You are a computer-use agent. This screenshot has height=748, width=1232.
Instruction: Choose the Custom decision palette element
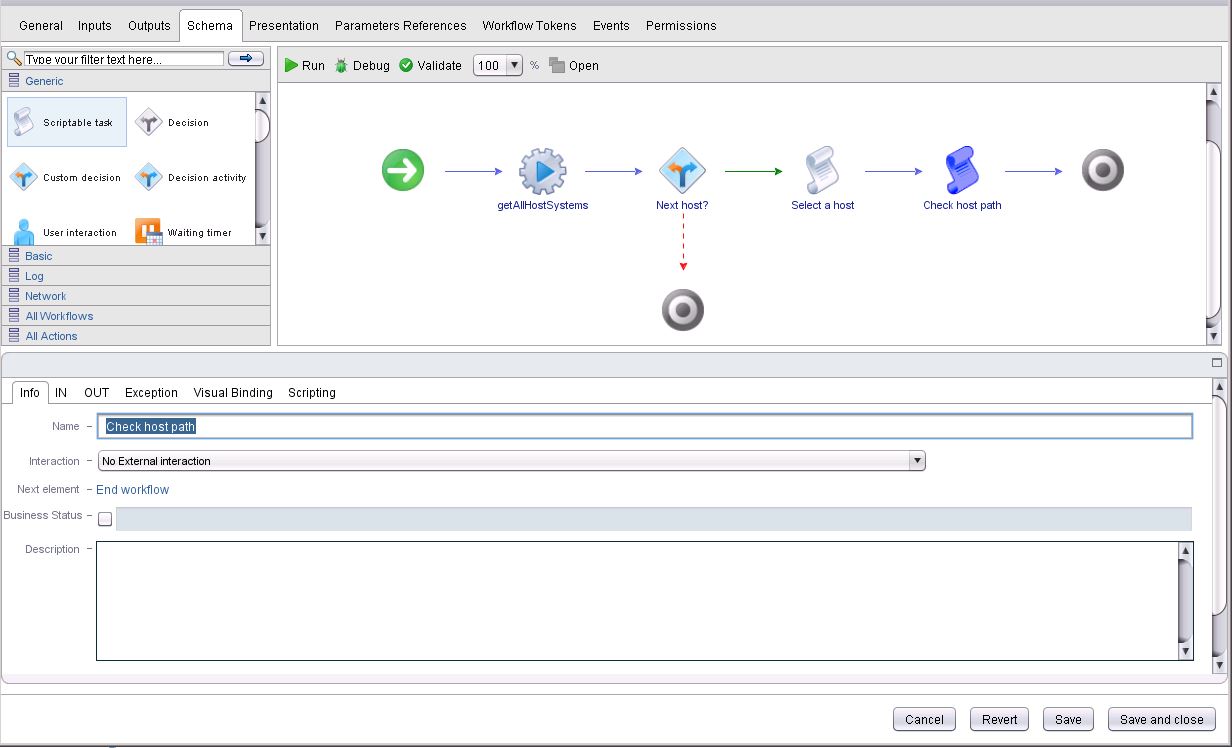(66, 178)
